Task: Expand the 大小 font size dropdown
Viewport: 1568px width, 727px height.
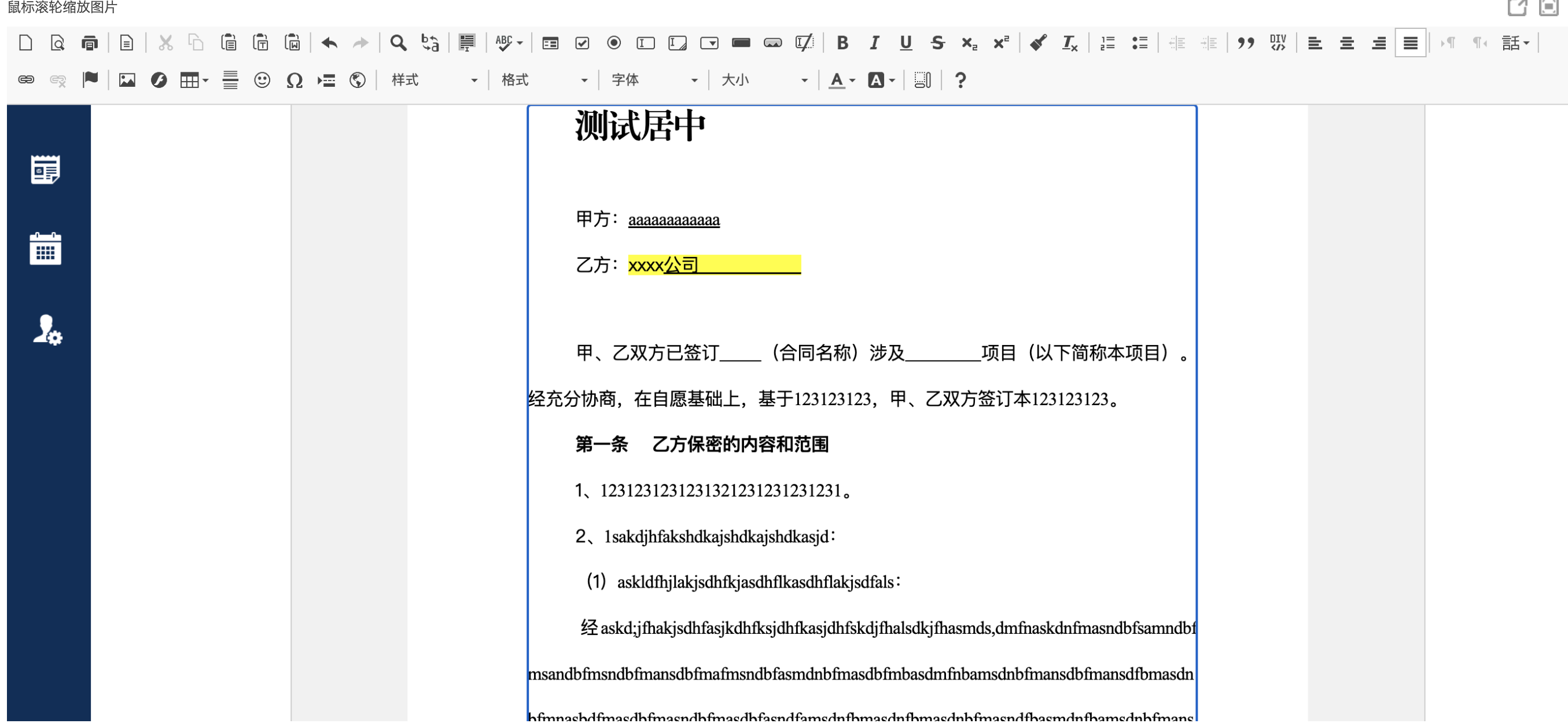Action: pyautogui.click(x=764, y=80)
